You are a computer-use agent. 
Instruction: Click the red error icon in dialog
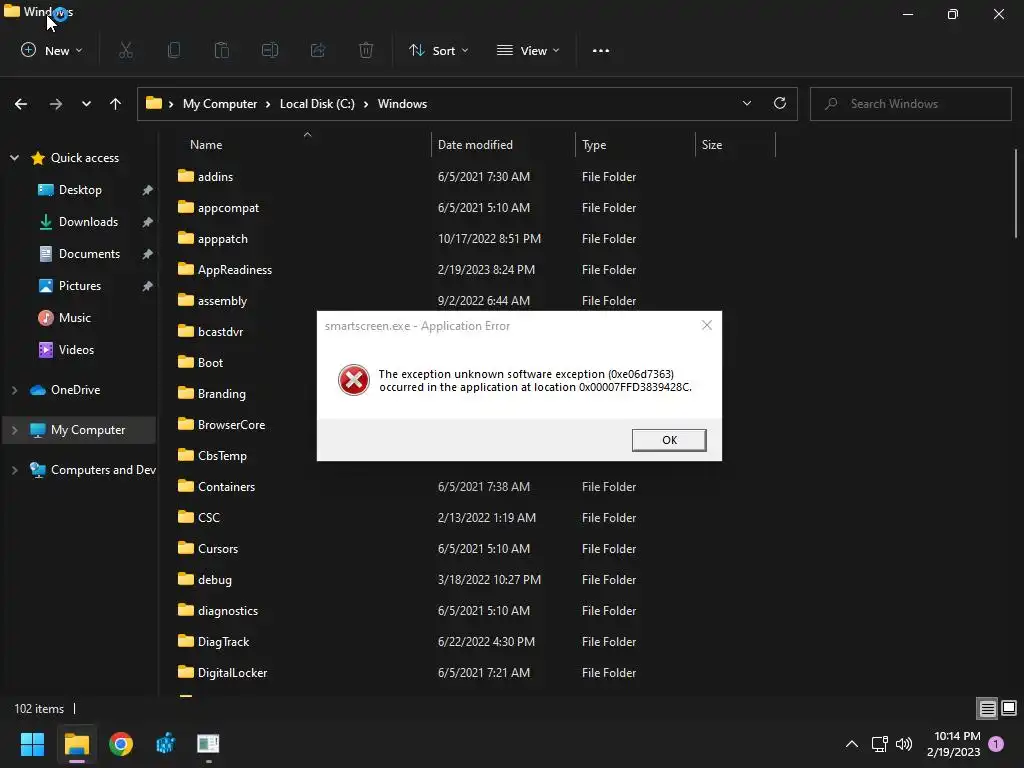click(353, 380)
